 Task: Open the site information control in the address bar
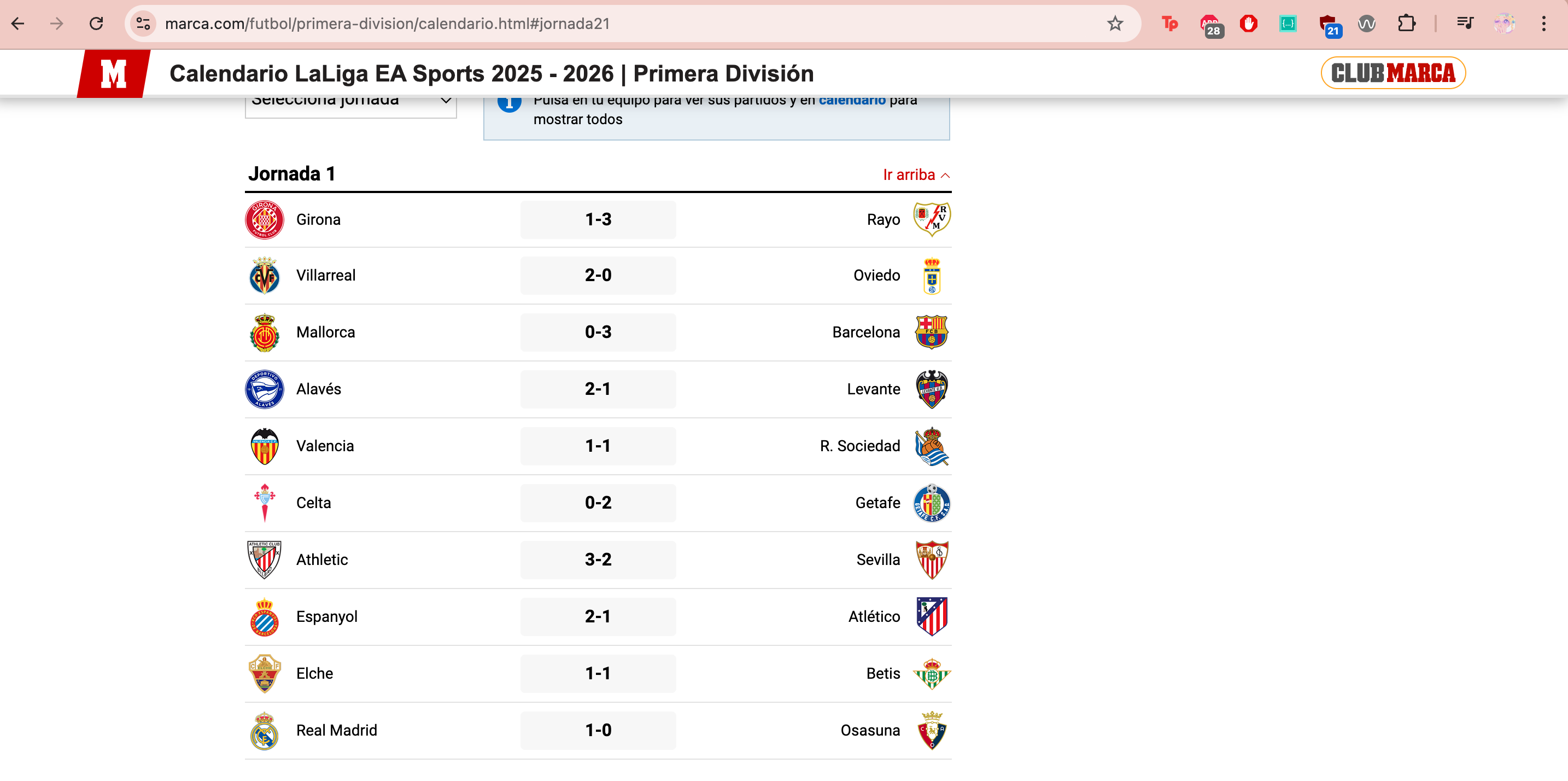point(143,24)
